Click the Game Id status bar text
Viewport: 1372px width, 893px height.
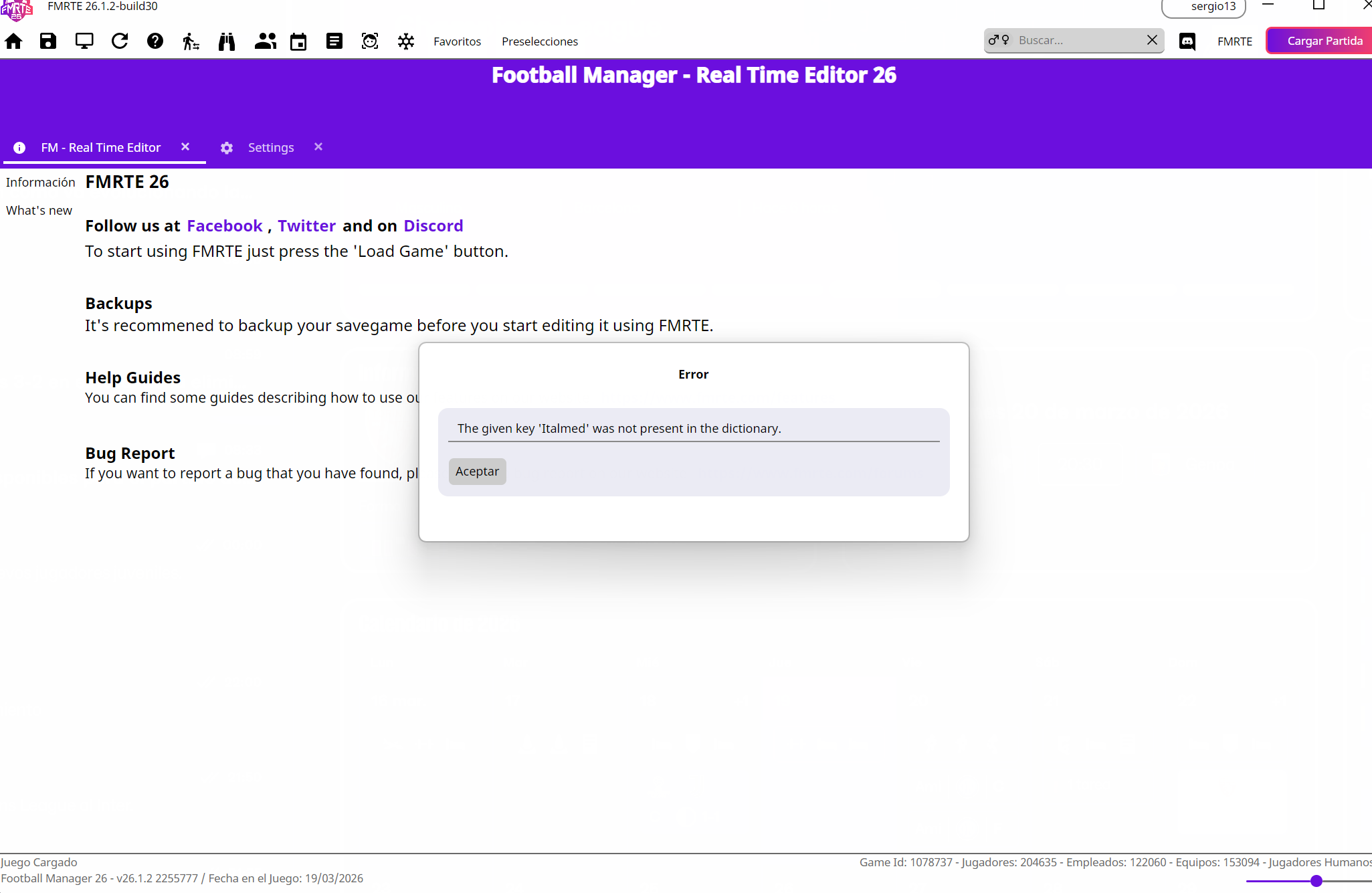coord(1116,863)
